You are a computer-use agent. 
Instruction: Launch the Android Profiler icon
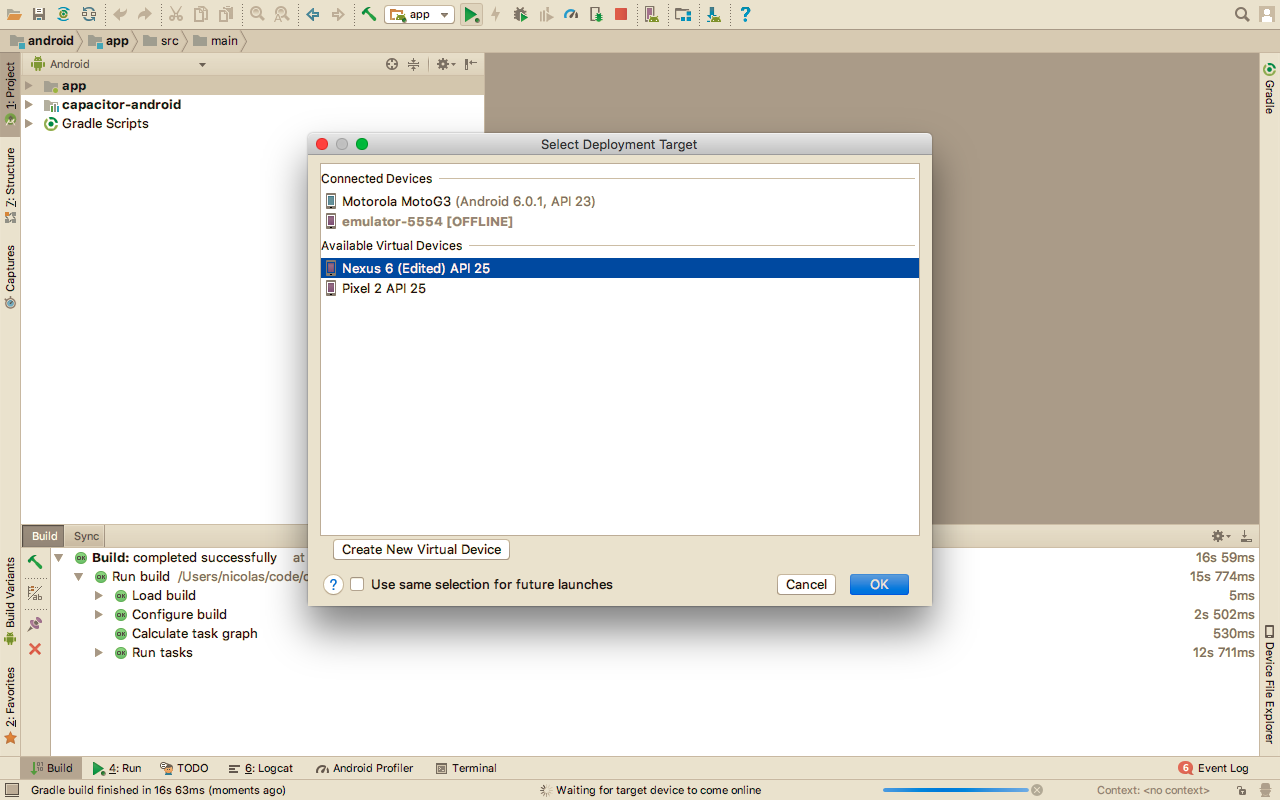coord(571,14)
